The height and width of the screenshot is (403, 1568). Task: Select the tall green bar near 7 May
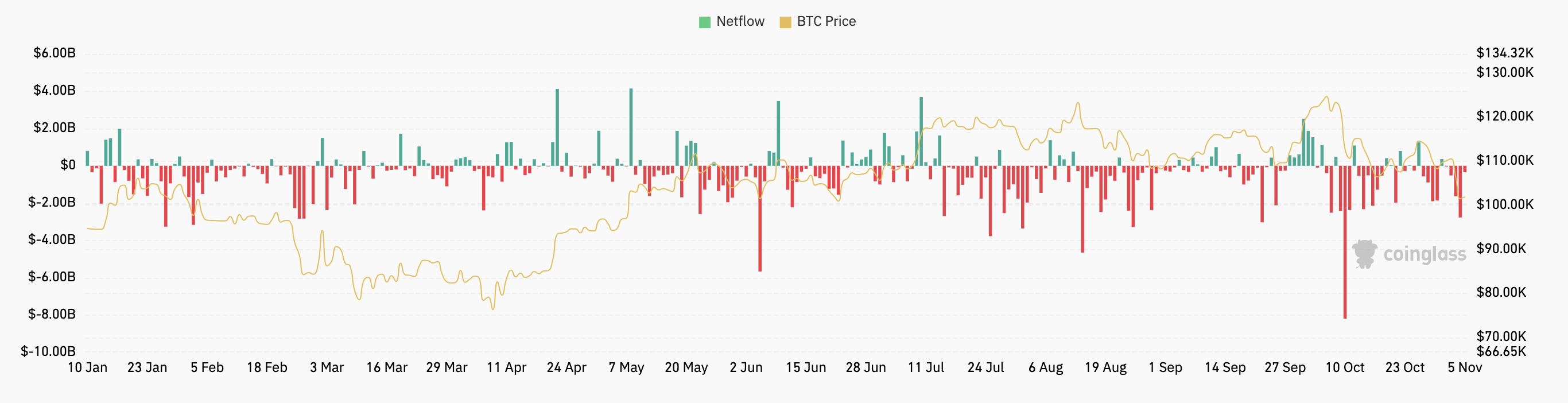click(x=631, y=128)
